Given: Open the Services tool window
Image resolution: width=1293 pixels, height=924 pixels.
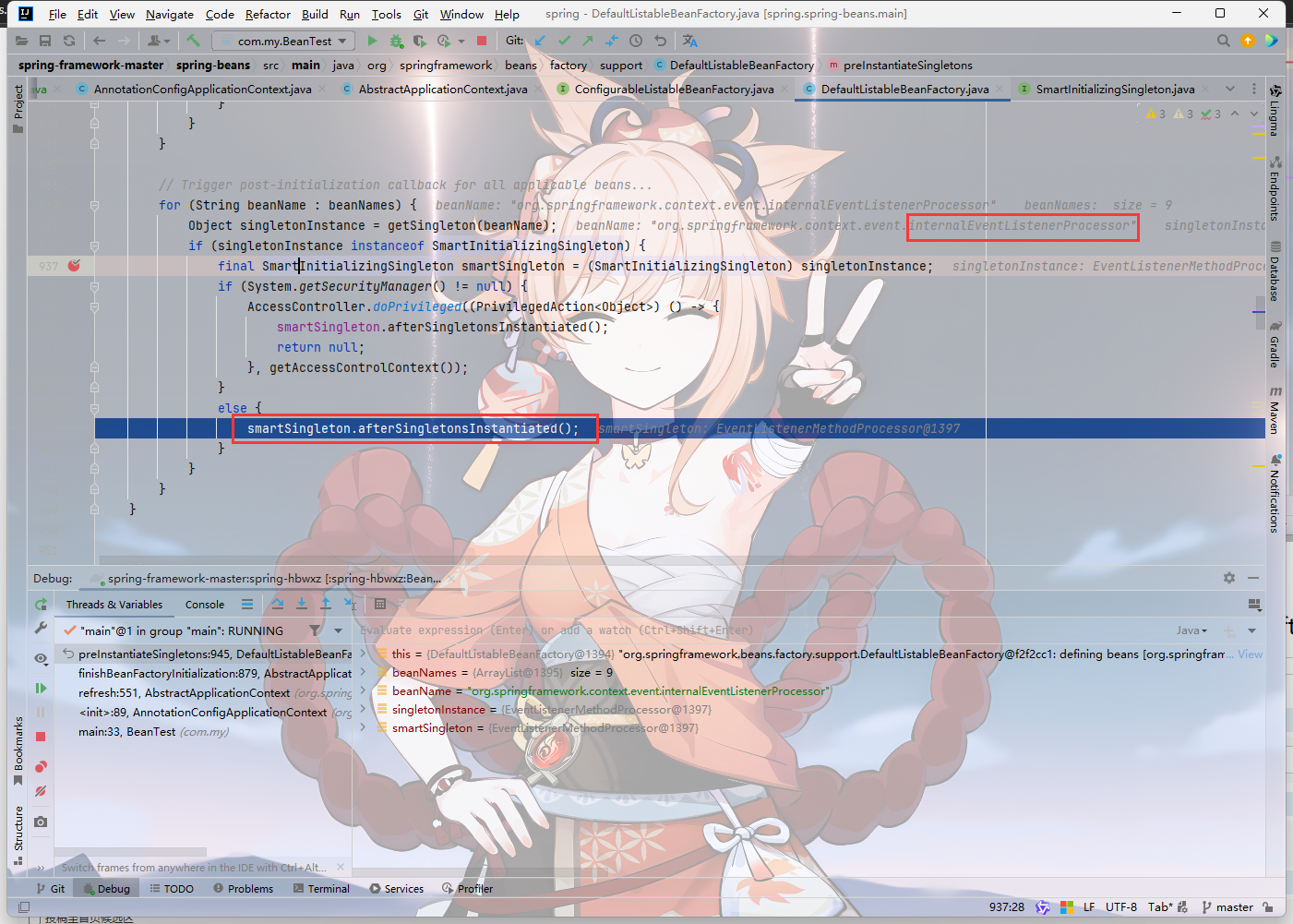Looking at the screenshot, I should [x=397, y=889].
